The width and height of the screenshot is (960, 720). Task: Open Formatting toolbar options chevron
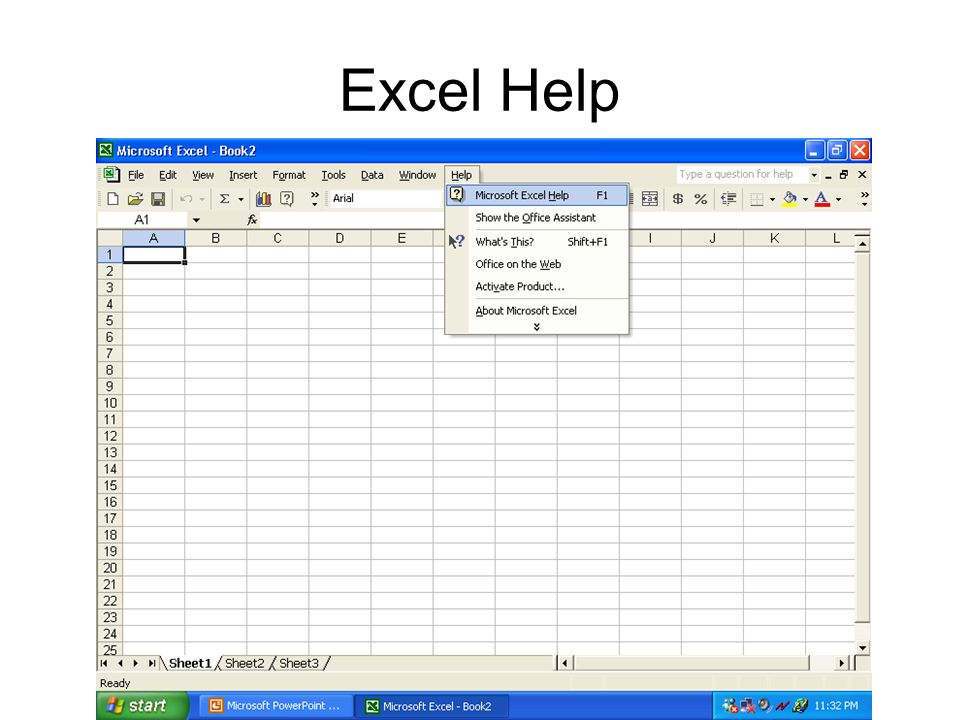[864, 198]
